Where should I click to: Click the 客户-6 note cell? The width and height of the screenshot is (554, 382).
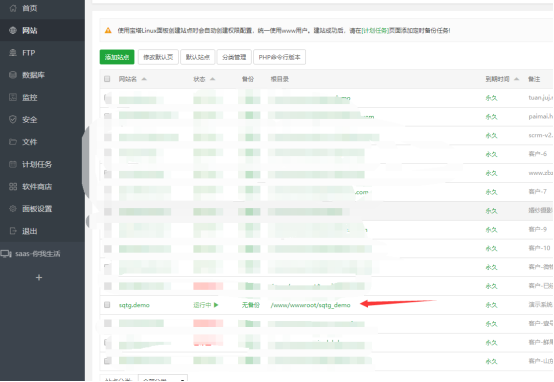(x=538, y=154)
